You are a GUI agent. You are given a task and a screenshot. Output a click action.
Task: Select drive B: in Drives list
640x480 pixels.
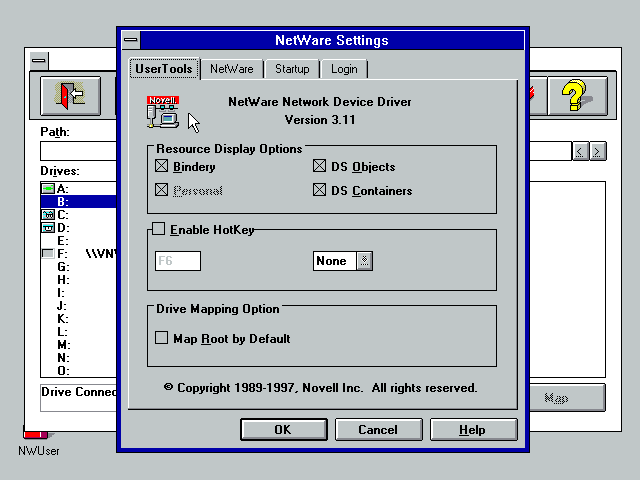click(x=78, y=202)
